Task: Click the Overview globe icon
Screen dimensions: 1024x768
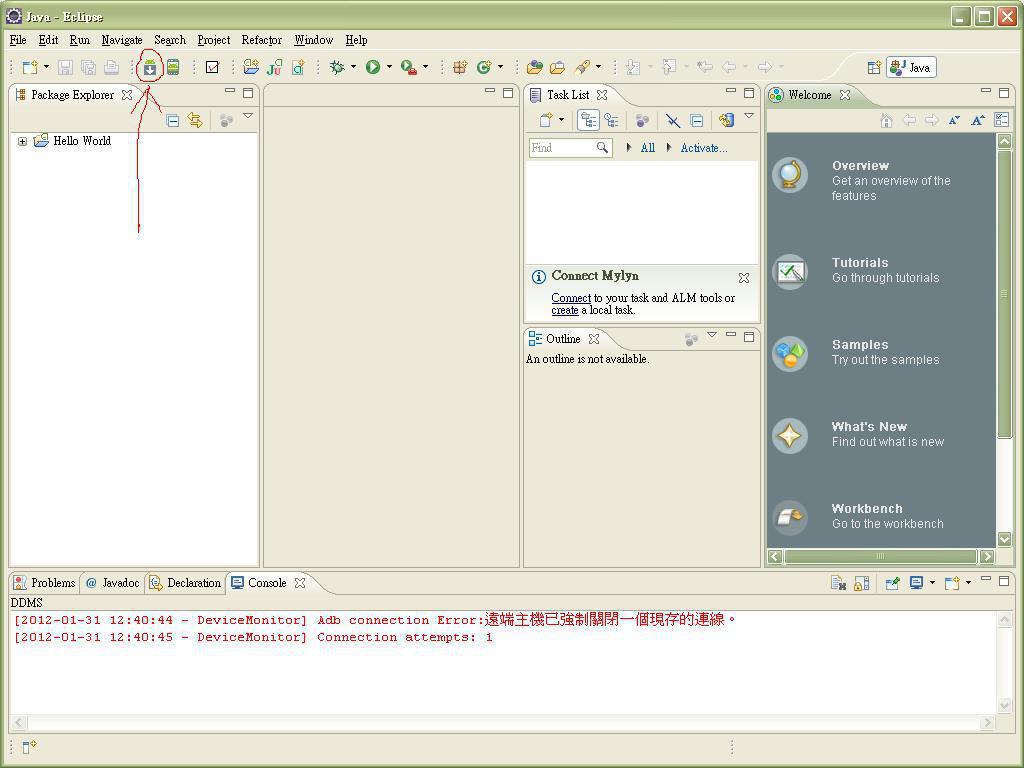Action: click(790, 175)
